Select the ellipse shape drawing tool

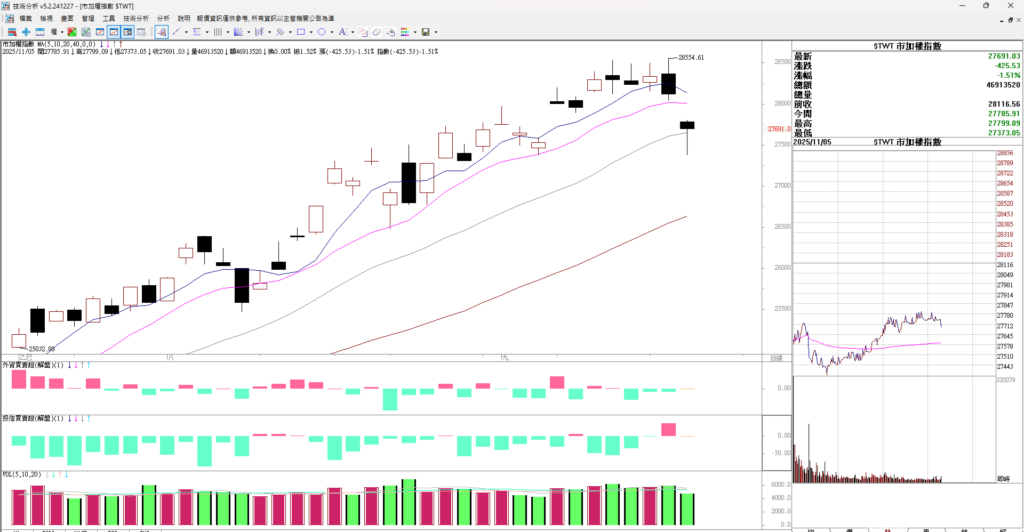pyautogui.click(x=321, y=32)
